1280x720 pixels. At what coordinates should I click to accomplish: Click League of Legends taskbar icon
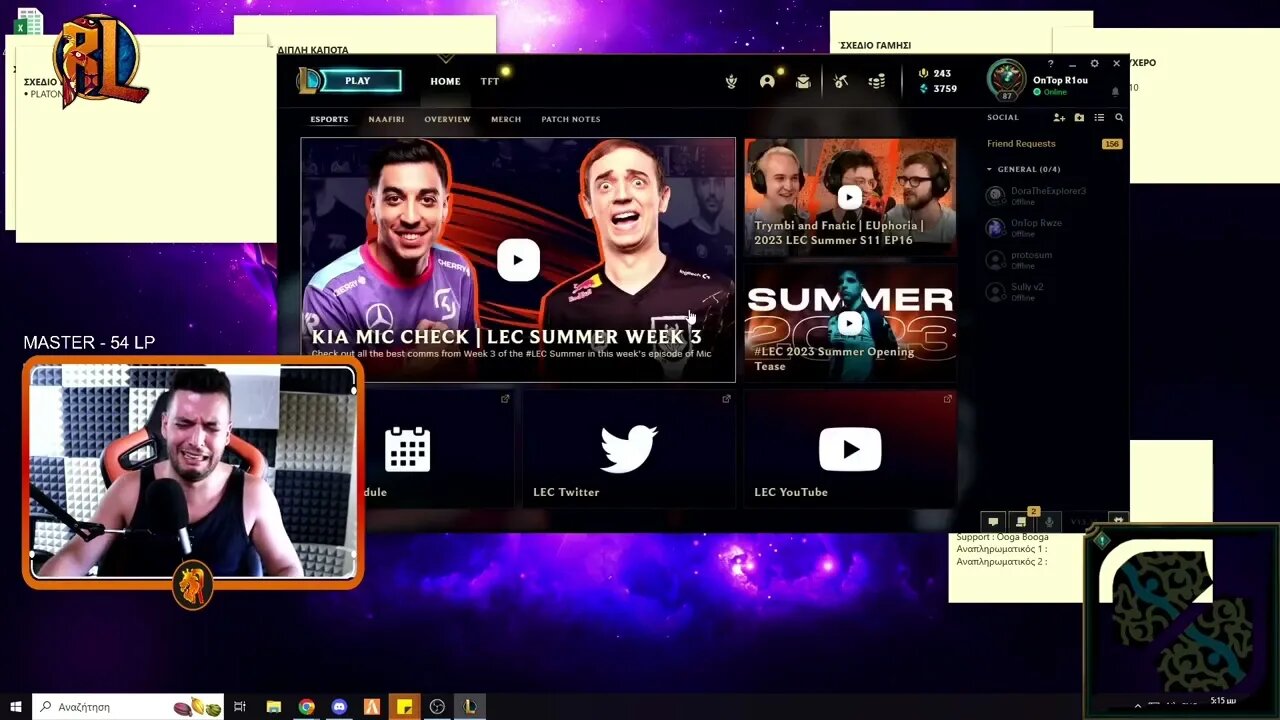click(x=469, y=707)
